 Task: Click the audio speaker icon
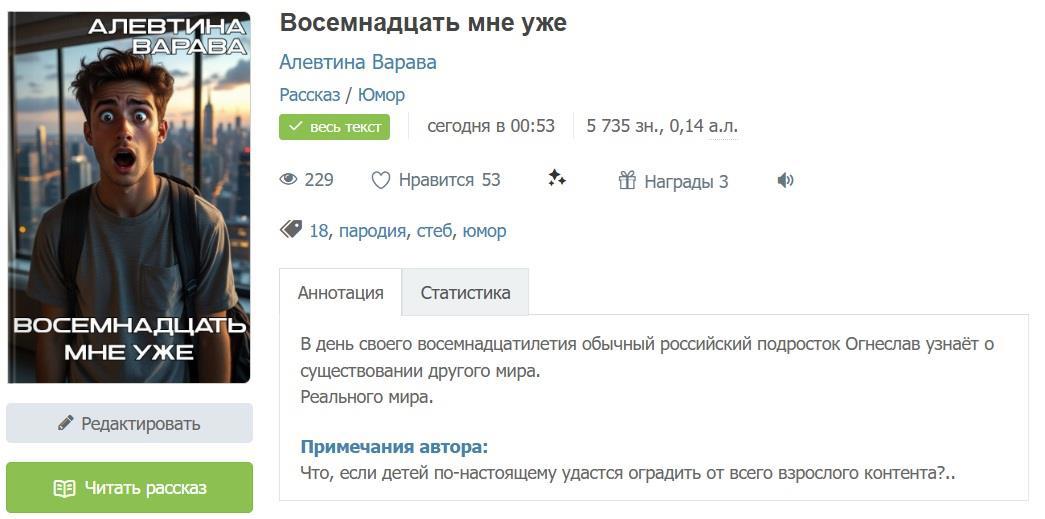pyautogui.click(x=786, y=181)
